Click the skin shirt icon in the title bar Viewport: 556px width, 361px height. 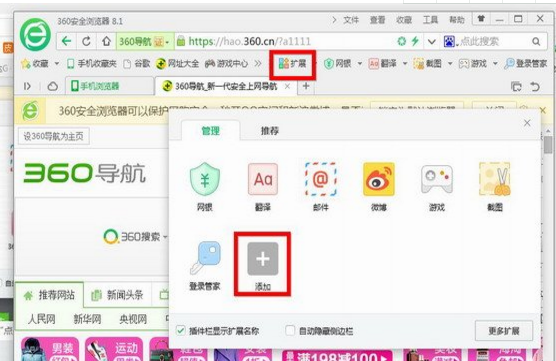tap(481, 19)
